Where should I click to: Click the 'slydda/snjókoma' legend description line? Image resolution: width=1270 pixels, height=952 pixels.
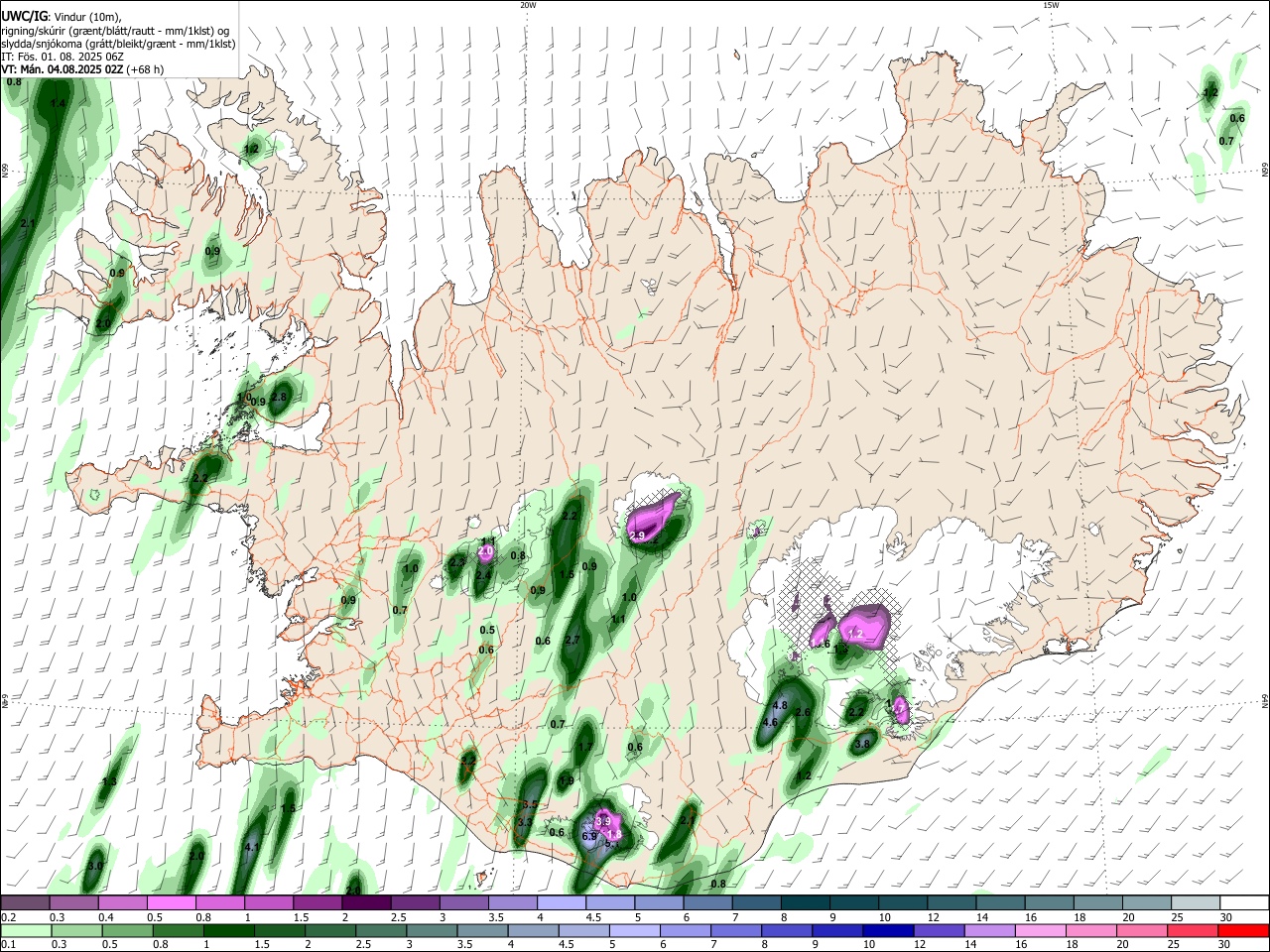click(x=118, y=44)
